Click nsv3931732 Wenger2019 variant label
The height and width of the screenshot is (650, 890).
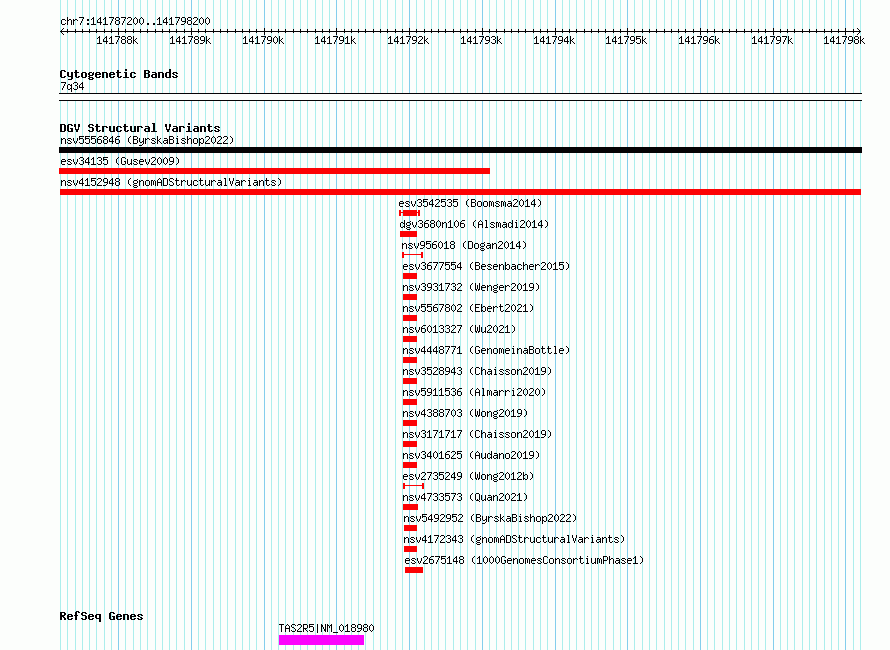tap(471, 287)
